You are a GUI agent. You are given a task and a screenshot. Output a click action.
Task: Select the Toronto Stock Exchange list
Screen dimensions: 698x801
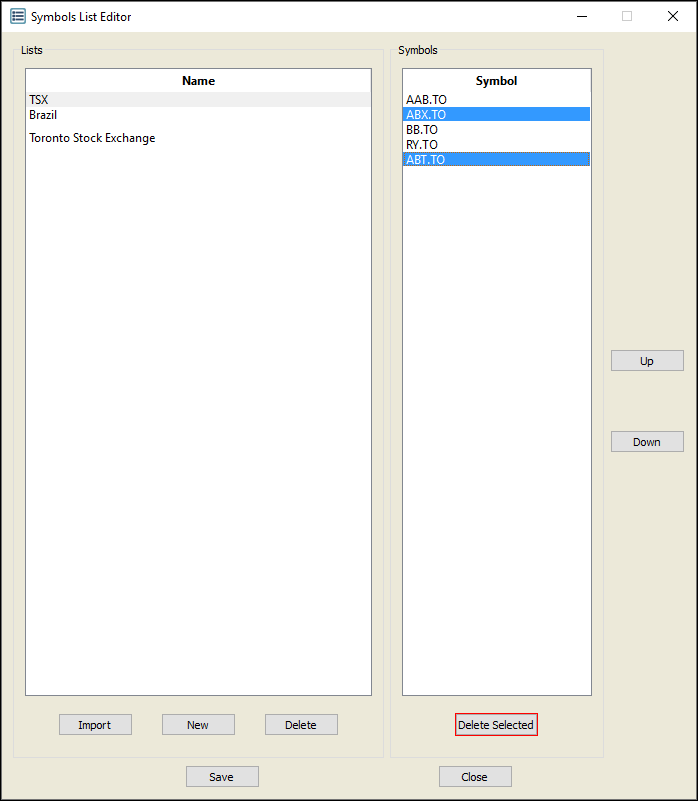pos(92,138)
